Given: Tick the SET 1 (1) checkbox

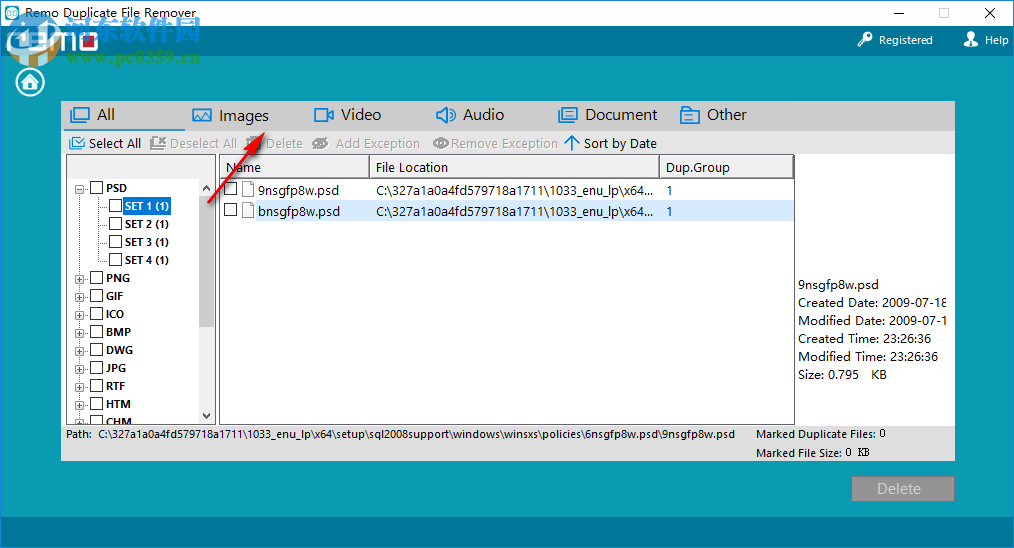Looking at the screenshot, I should click(116, 206).
